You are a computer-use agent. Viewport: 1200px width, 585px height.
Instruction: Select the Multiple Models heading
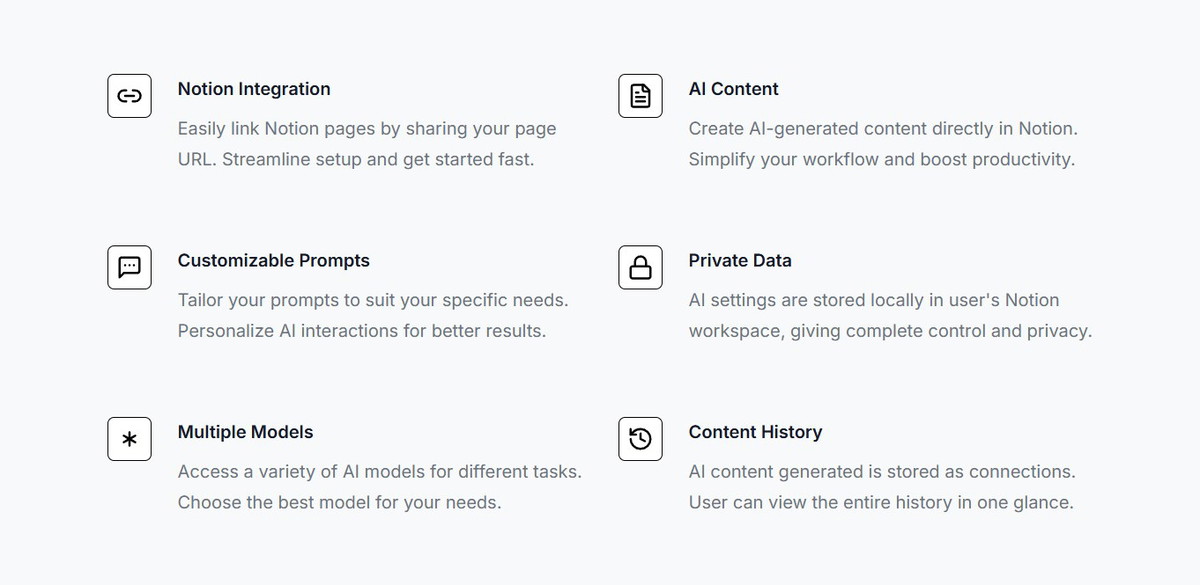click(x=245, y=432)
